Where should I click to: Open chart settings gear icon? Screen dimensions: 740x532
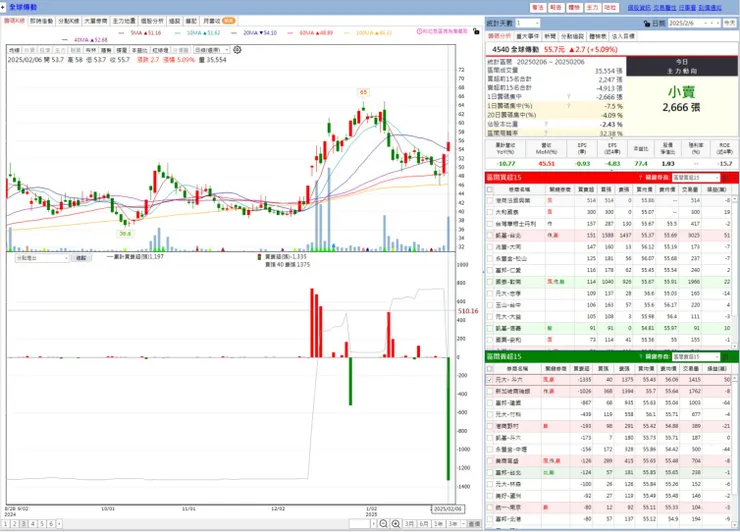coord(237,50)
